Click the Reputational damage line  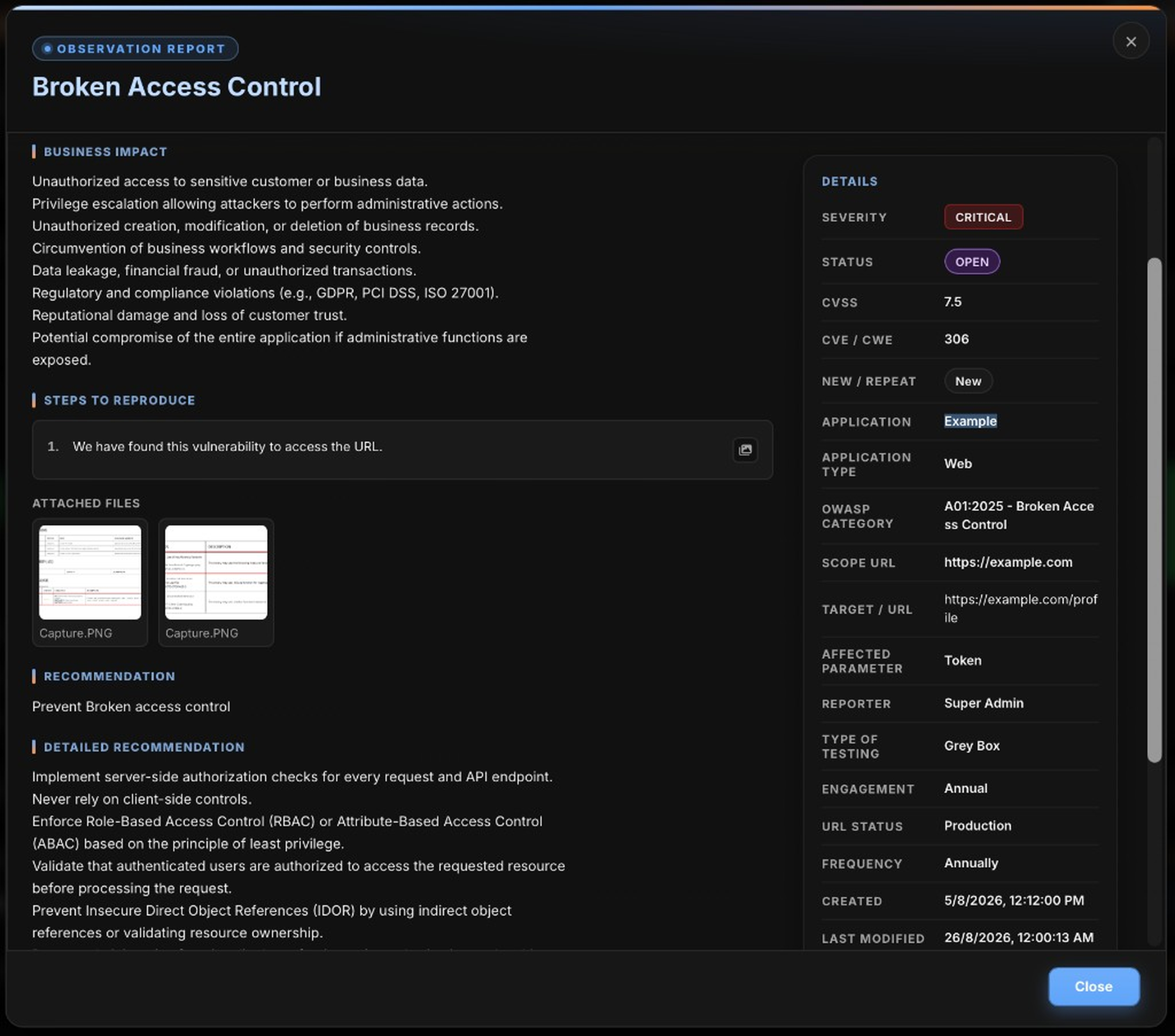coord(189,316)
